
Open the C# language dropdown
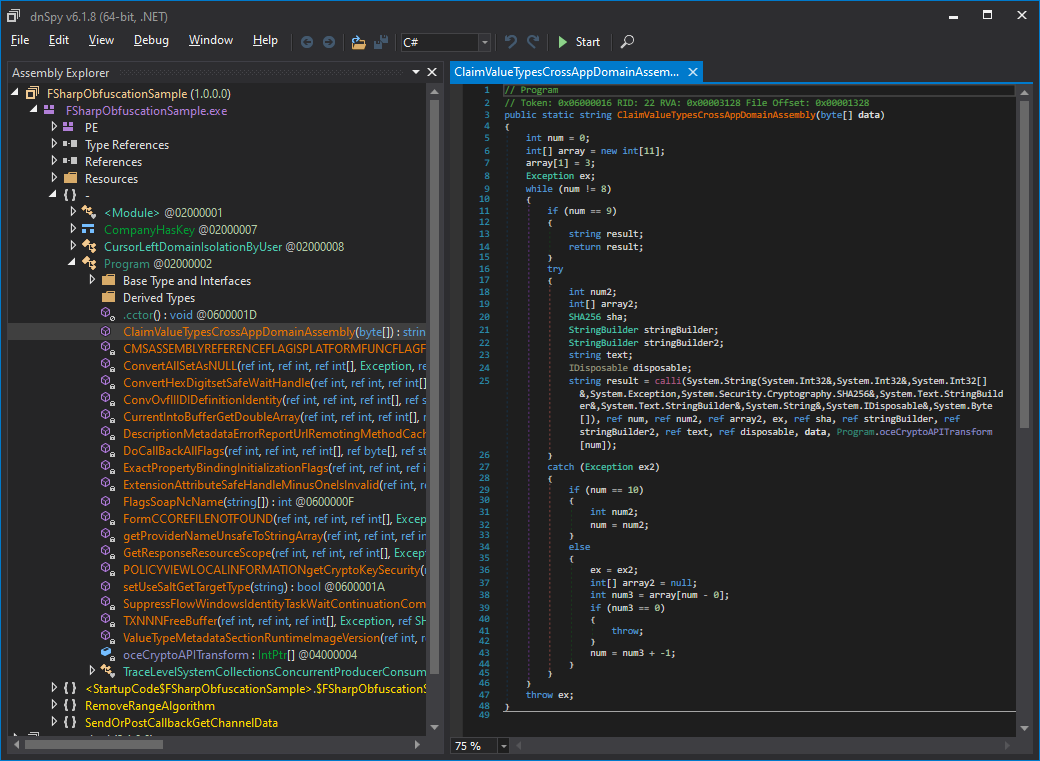click(x=484, y=42)
